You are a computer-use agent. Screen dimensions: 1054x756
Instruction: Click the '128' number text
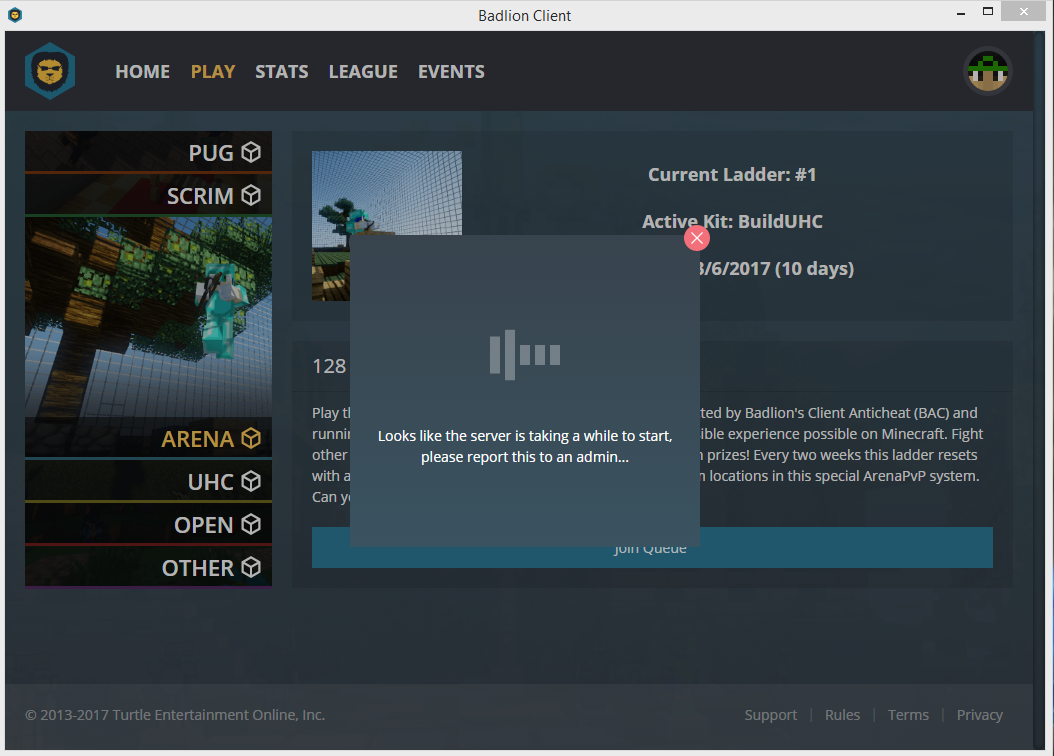click(329, 366)
